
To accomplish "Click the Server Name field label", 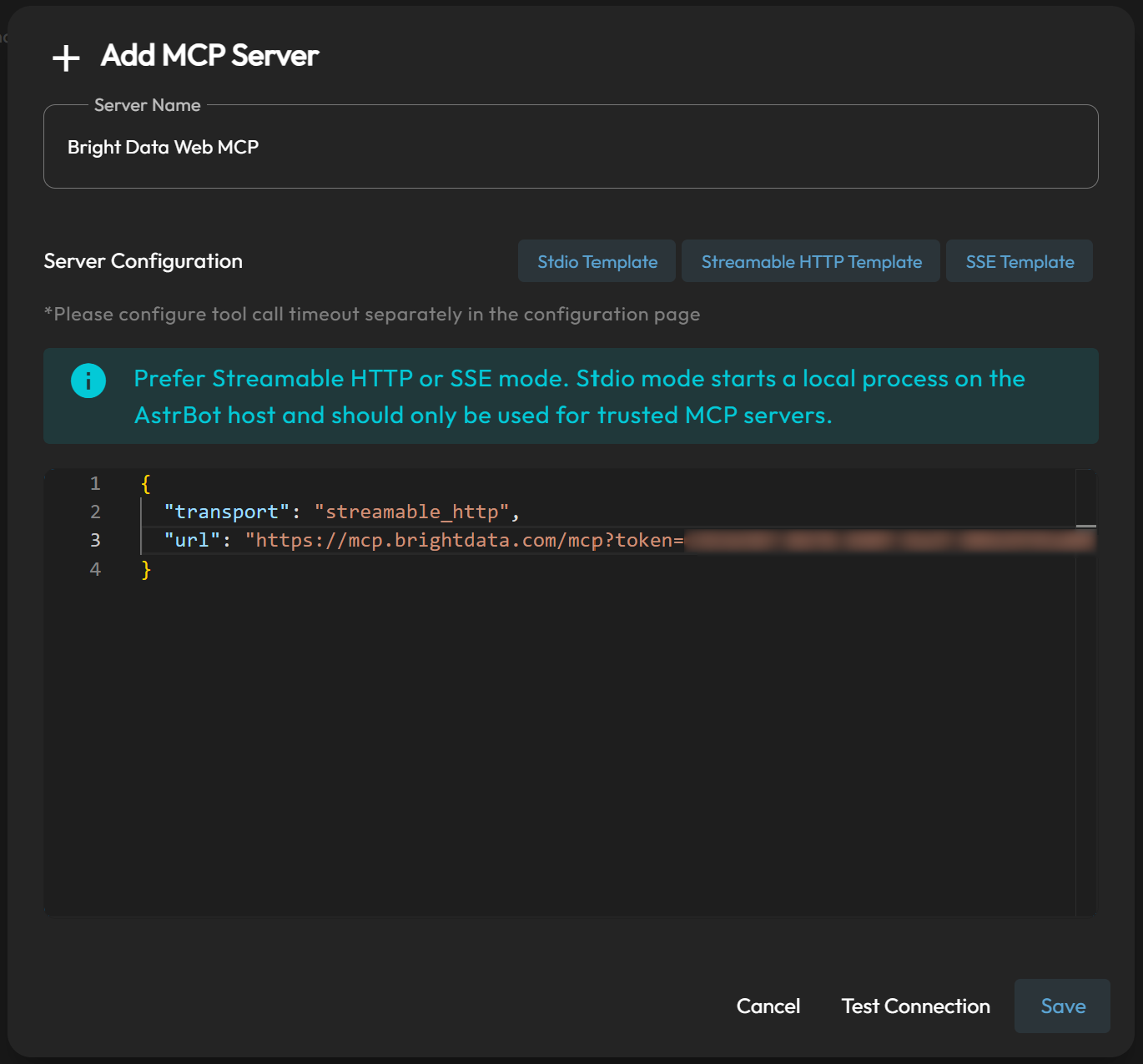I will click(147, 105).
